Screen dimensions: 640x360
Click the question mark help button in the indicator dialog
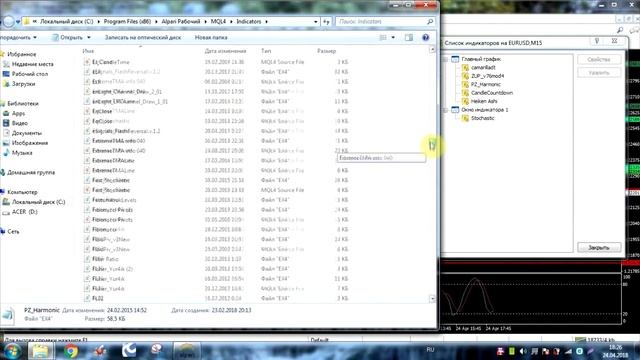point(597,41)
